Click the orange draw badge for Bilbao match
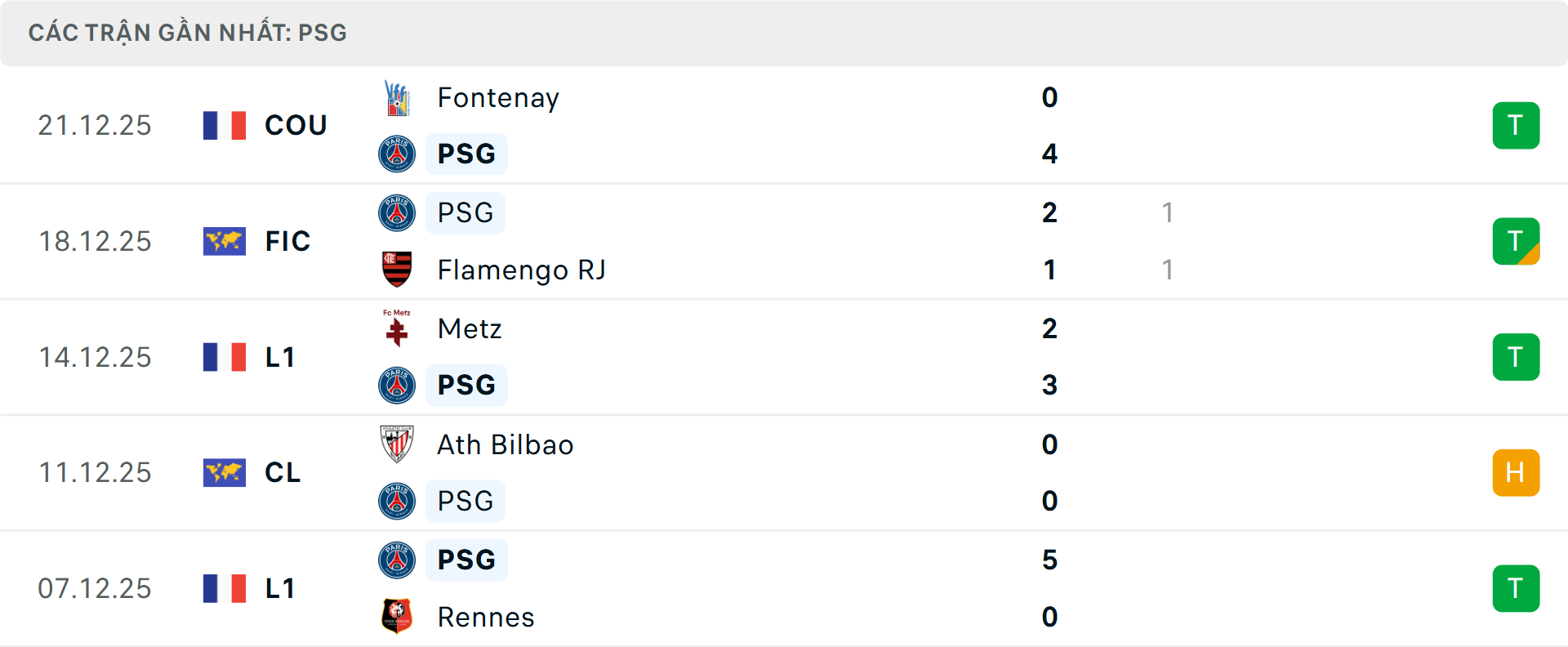The image size is (1568, 647). [1516, 473]
